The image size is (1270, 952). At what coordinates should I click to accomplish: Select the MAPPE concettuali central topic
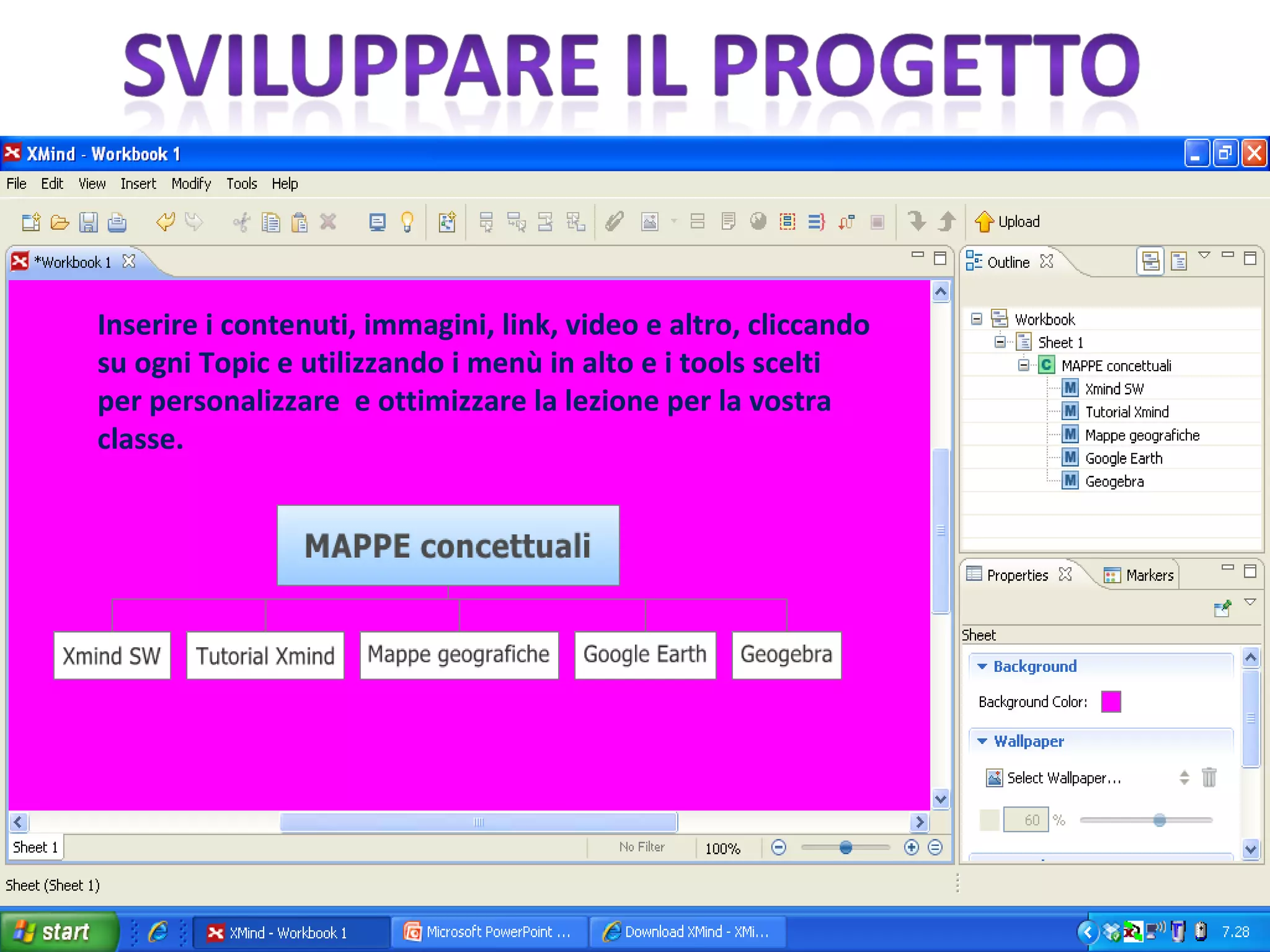(448, 545)
